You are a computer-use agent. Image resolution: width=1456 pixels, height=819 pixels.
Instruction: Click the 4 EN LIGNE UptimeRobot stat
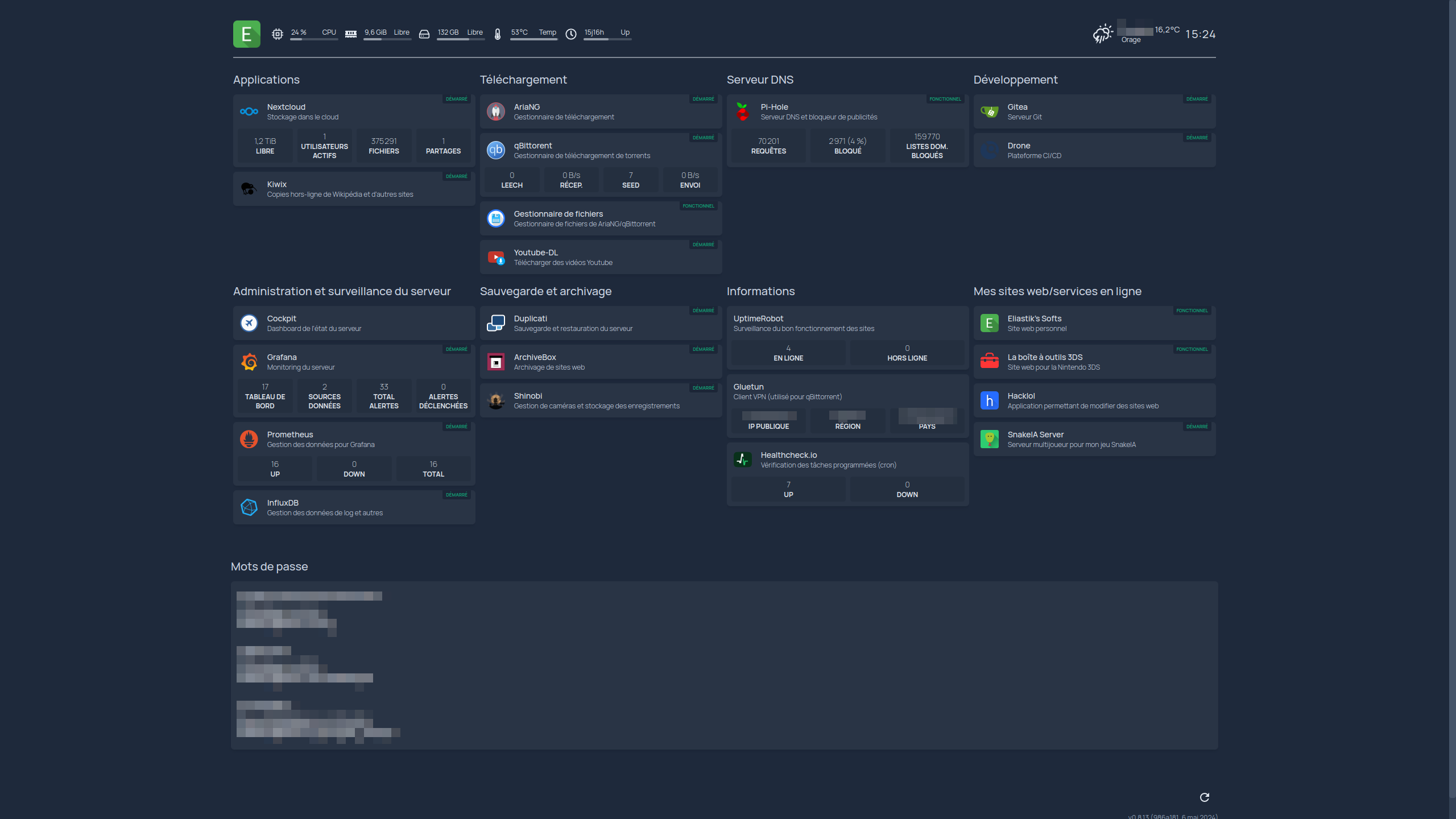[x=788, y=353]
